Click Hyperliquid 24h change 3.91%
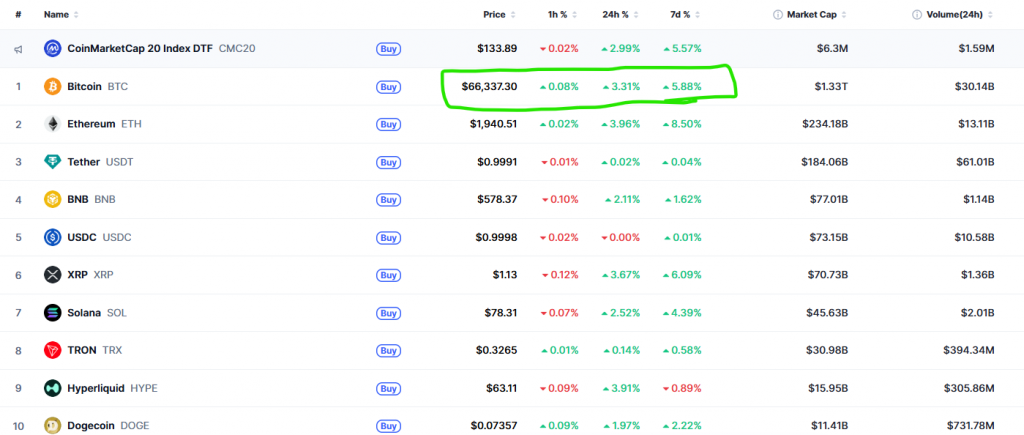Image resolution: width=1024 pixels, height=435 pixels. (x=620, y=389)
